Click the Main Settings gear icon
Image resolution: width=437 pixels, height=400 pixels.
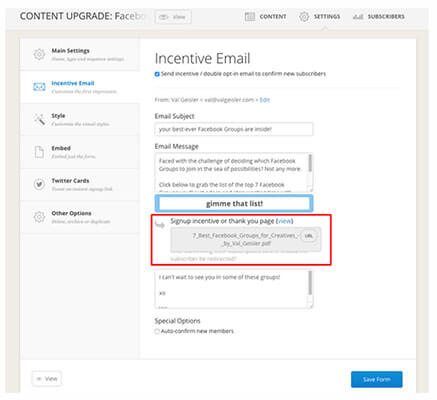point(39,54)
